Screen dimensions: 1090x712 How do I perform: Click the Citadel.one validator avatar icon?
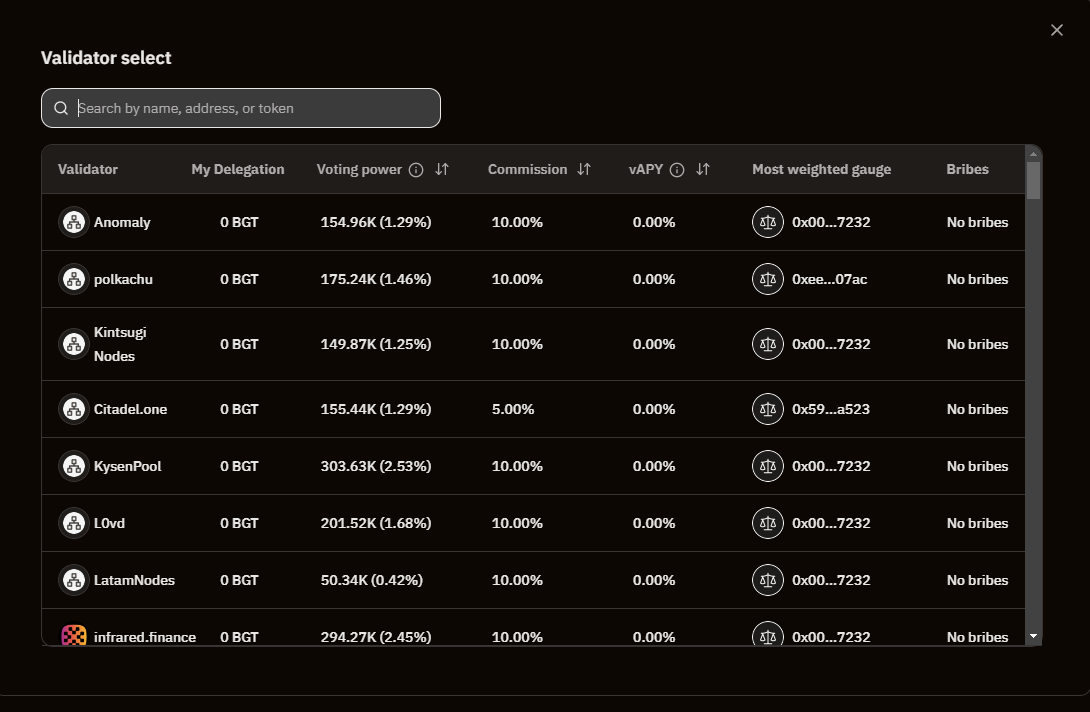[x=74, y=410]
